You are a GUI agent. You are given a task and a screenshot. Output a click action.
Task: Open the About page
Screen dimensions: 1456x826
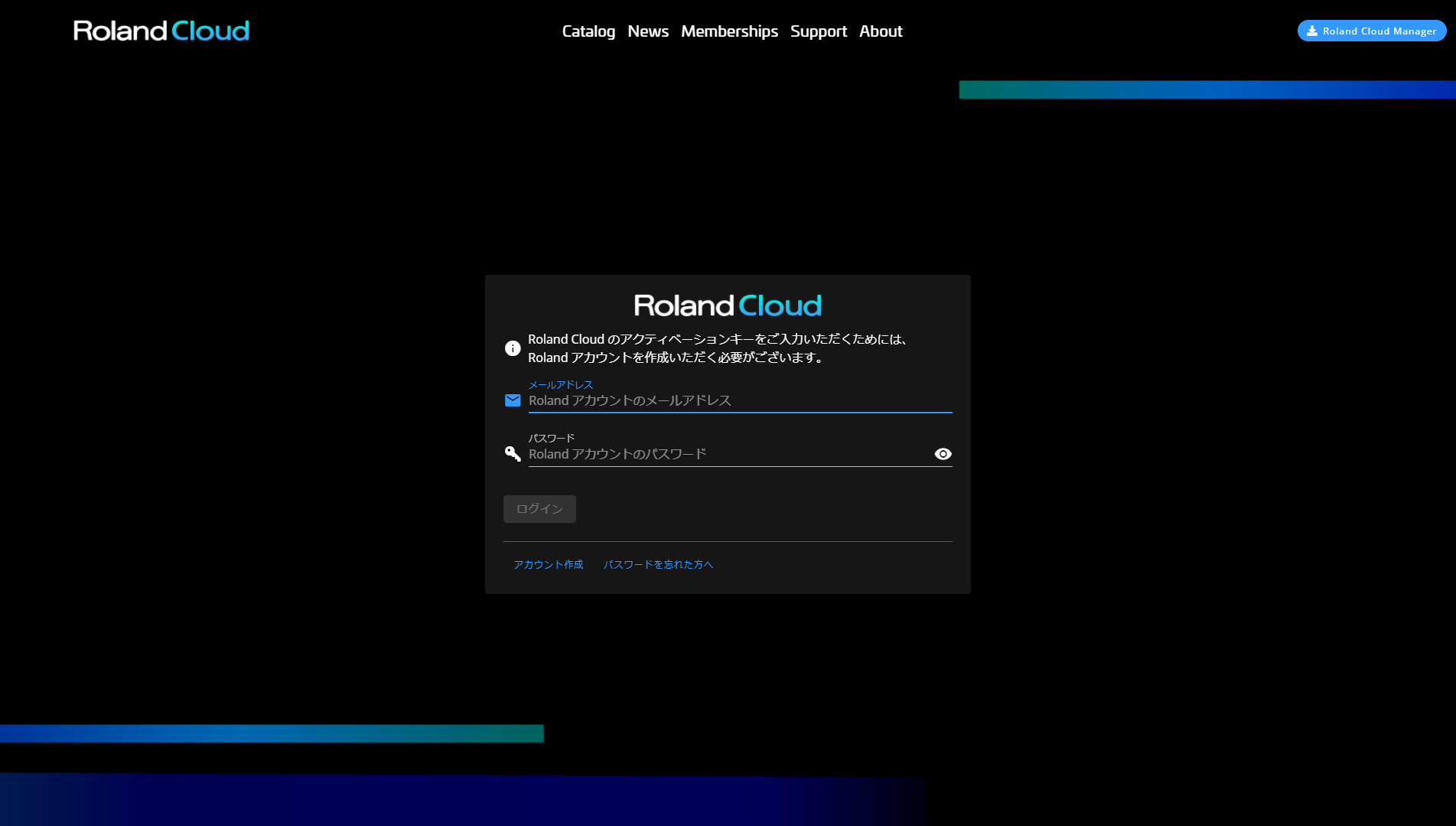click(x=881, y=31)
